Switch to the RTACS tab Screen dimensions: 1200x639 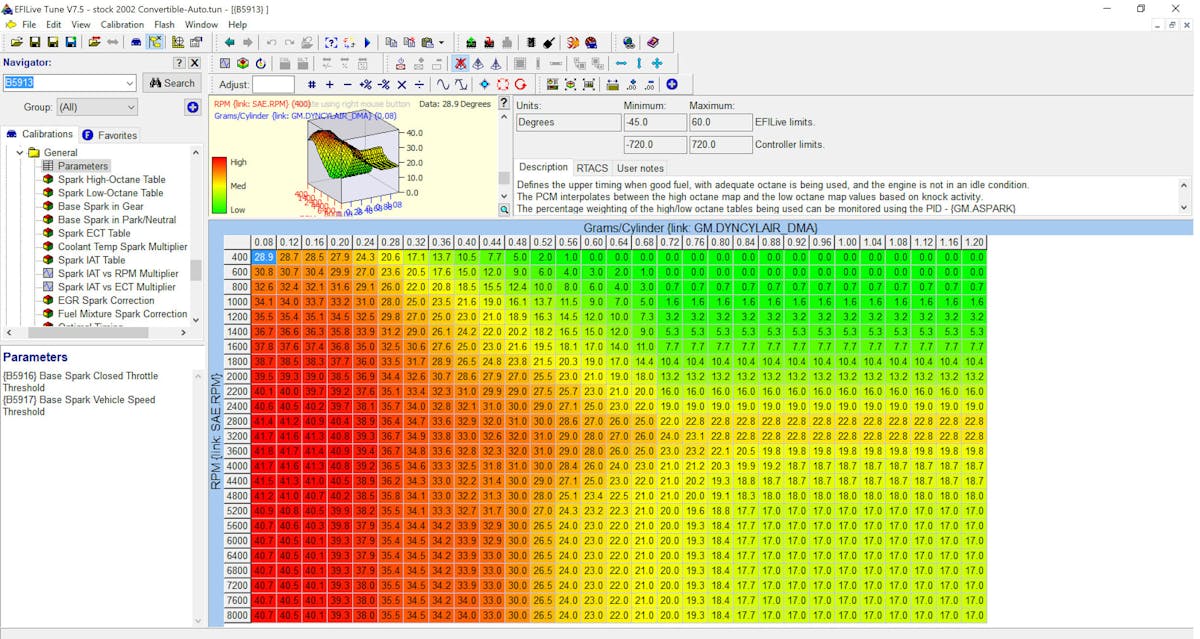click(592, 168)
